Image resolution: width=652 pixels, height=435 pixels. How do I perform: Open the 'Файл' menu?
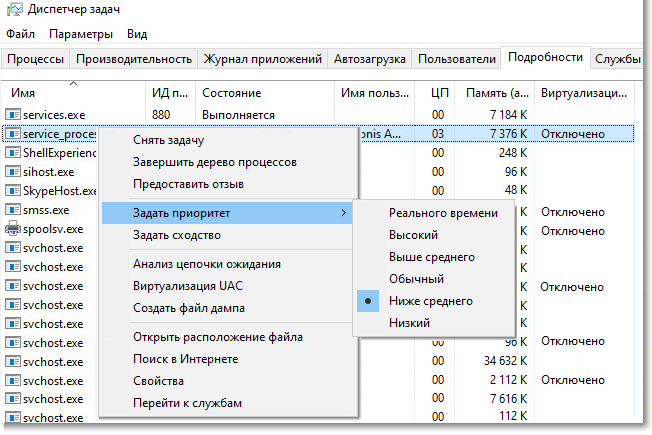point(19,34)
